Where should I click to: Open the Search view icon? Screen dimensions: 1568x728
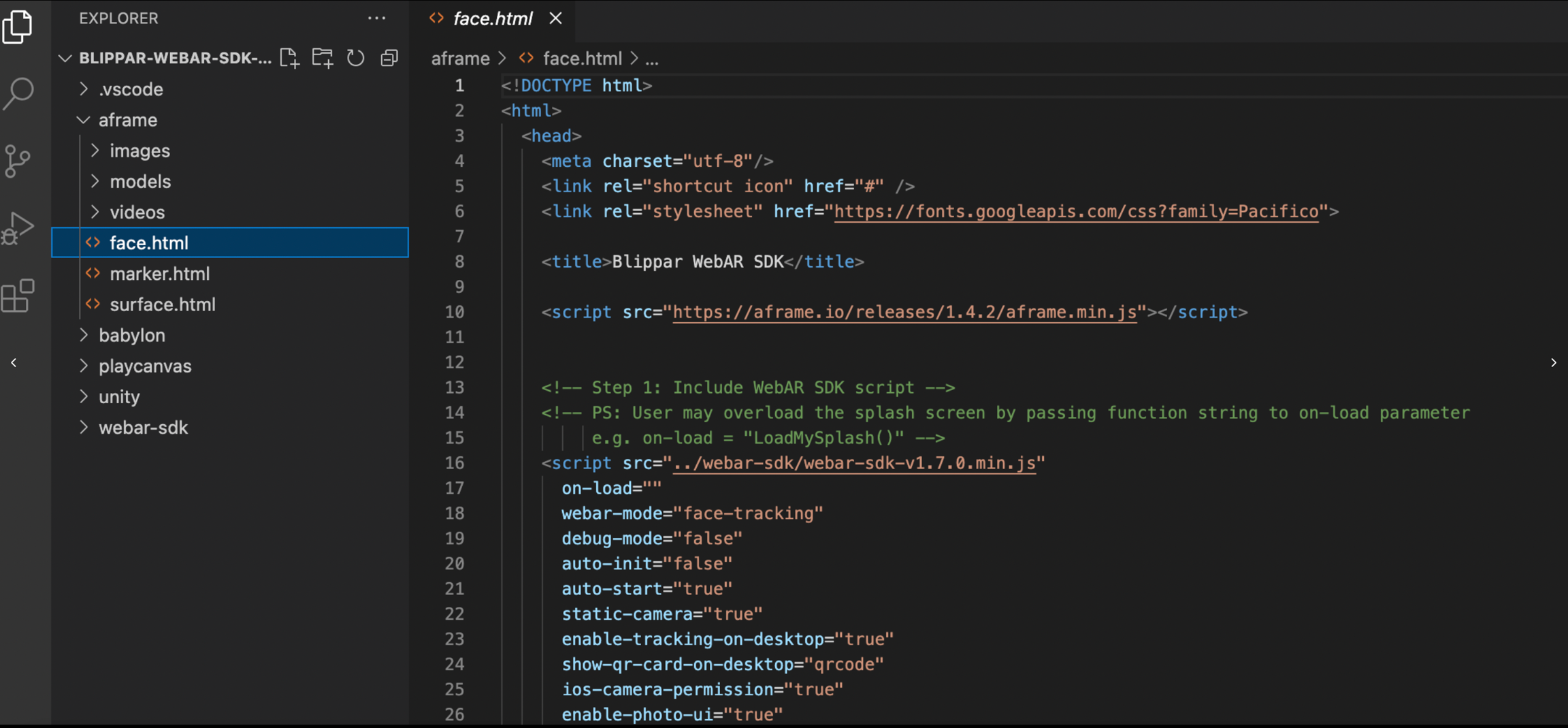[x=18, y=93]
